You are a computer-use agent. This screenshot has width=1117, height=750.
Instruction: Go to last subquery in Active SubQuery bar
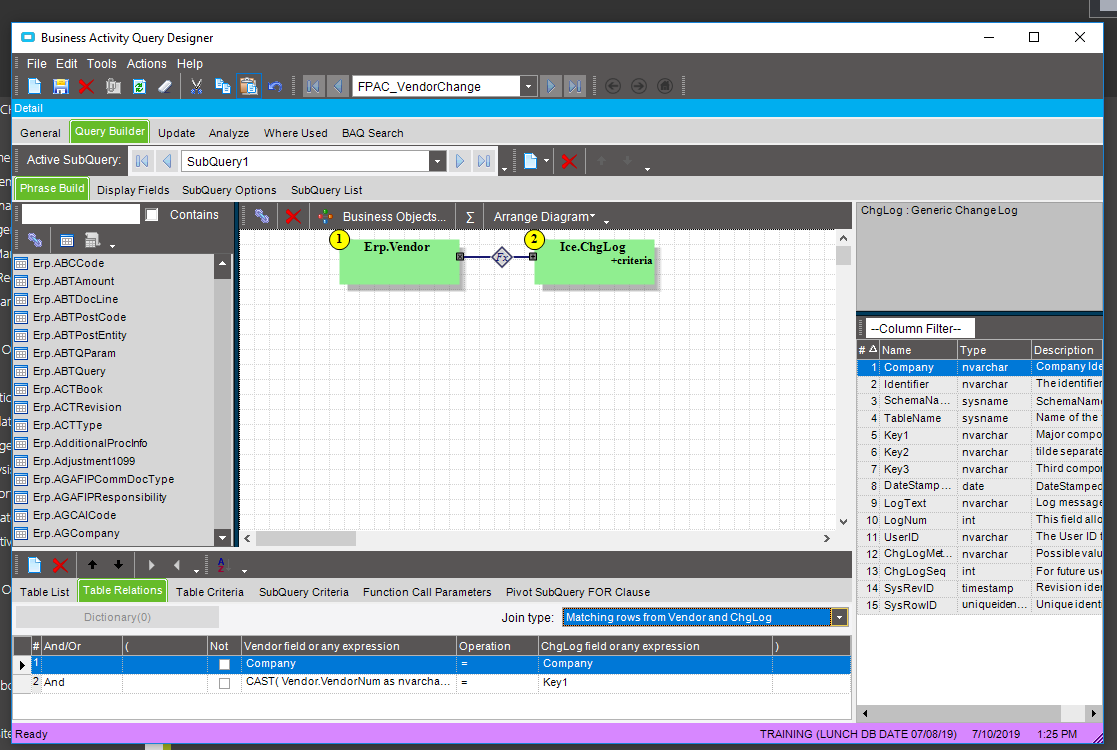(x=484, y=161)
